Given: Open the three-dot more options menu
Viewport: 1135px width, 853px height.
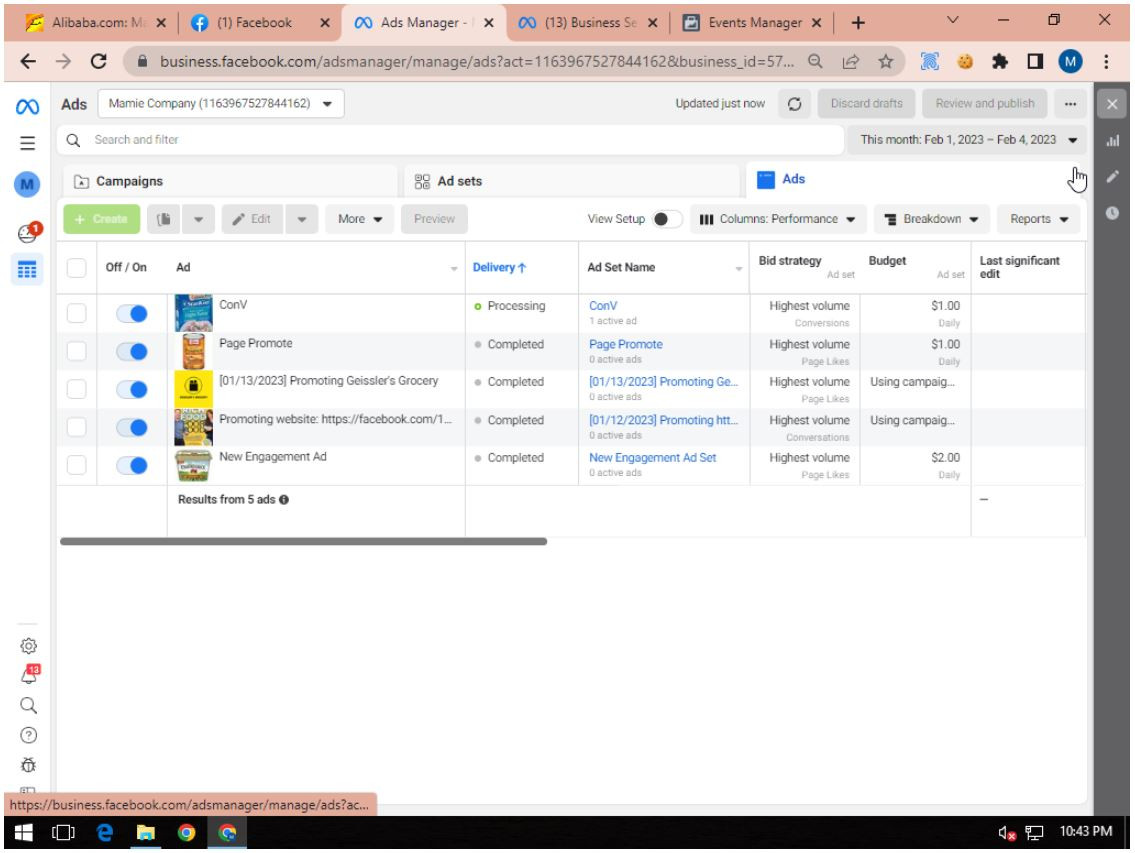Looking at the screenshot, I should tap(1070, 104).
